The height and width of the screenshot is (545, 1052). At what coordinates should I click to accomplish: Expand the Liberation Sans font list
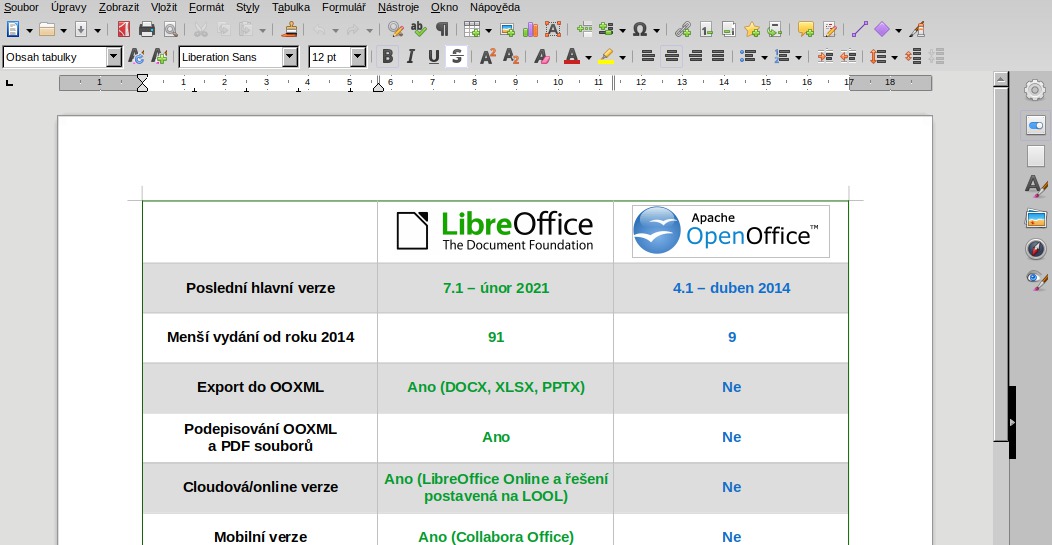click(290, 57)
